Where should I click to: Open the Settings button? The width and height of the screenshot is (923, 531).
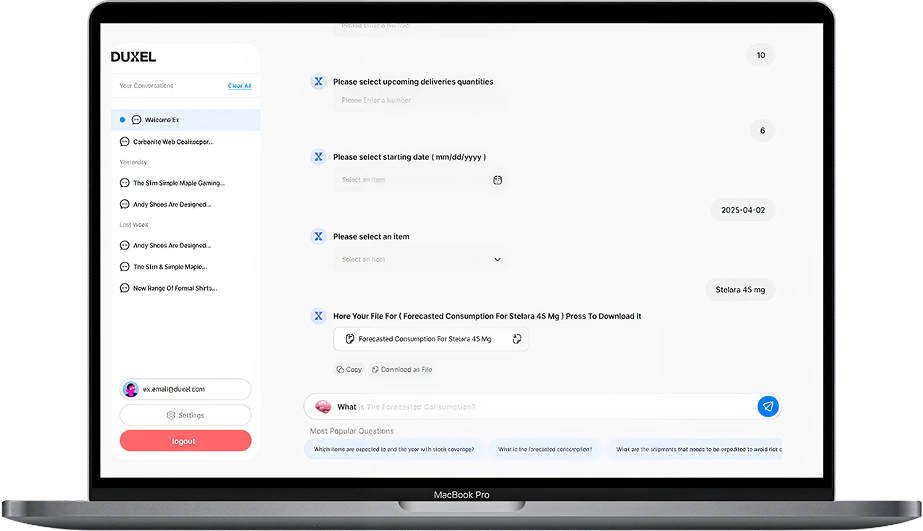[x=185, y=415]
